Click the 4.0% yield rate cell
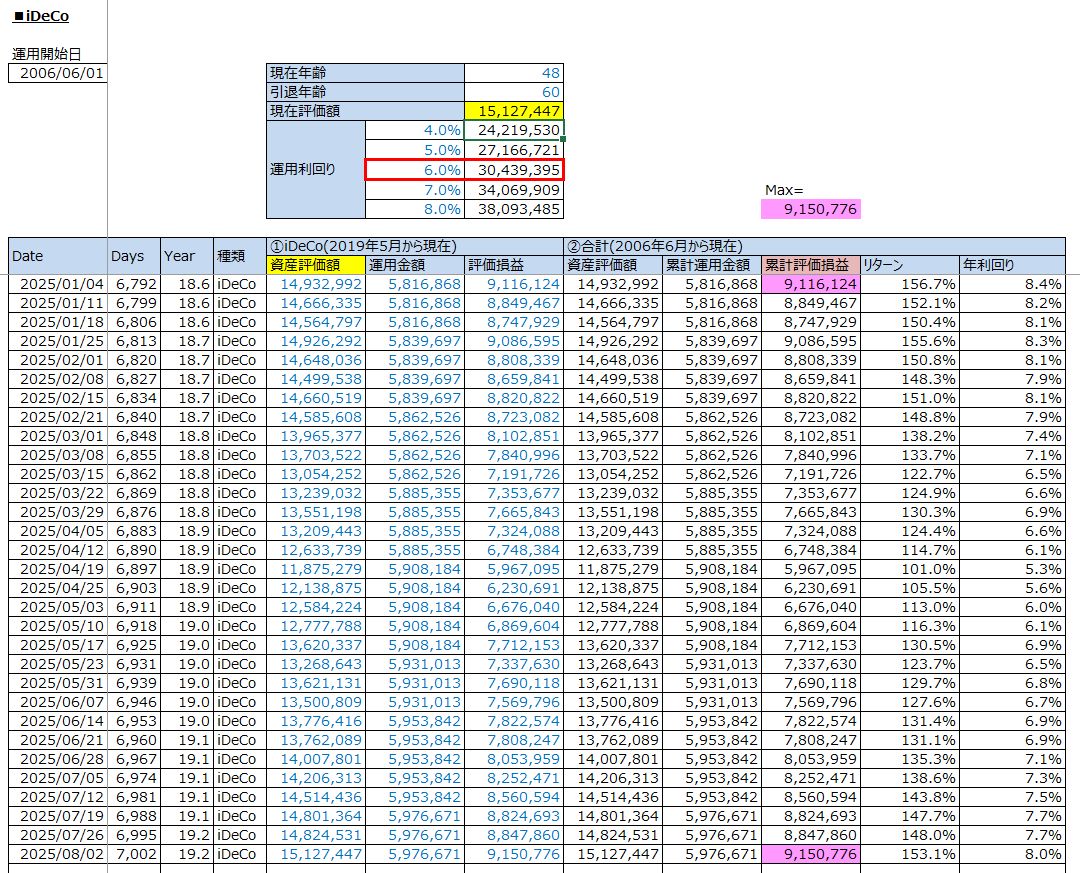The height and width of the screenshot is (873, 1080). click(x=415, y=130)
